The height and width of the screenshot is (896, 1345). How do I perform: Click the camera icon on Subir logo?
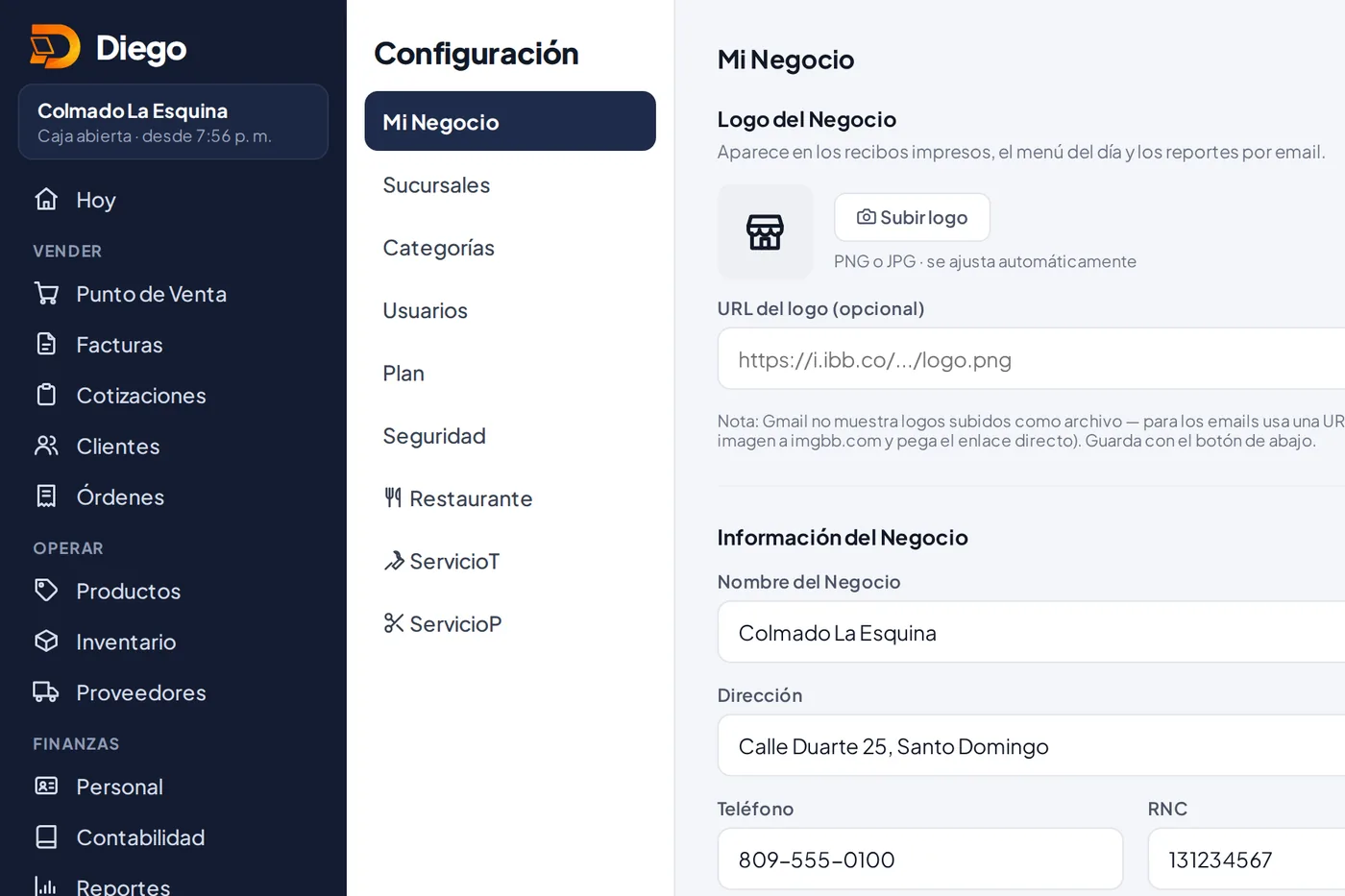pyautogui.click(x=866, y=217)
